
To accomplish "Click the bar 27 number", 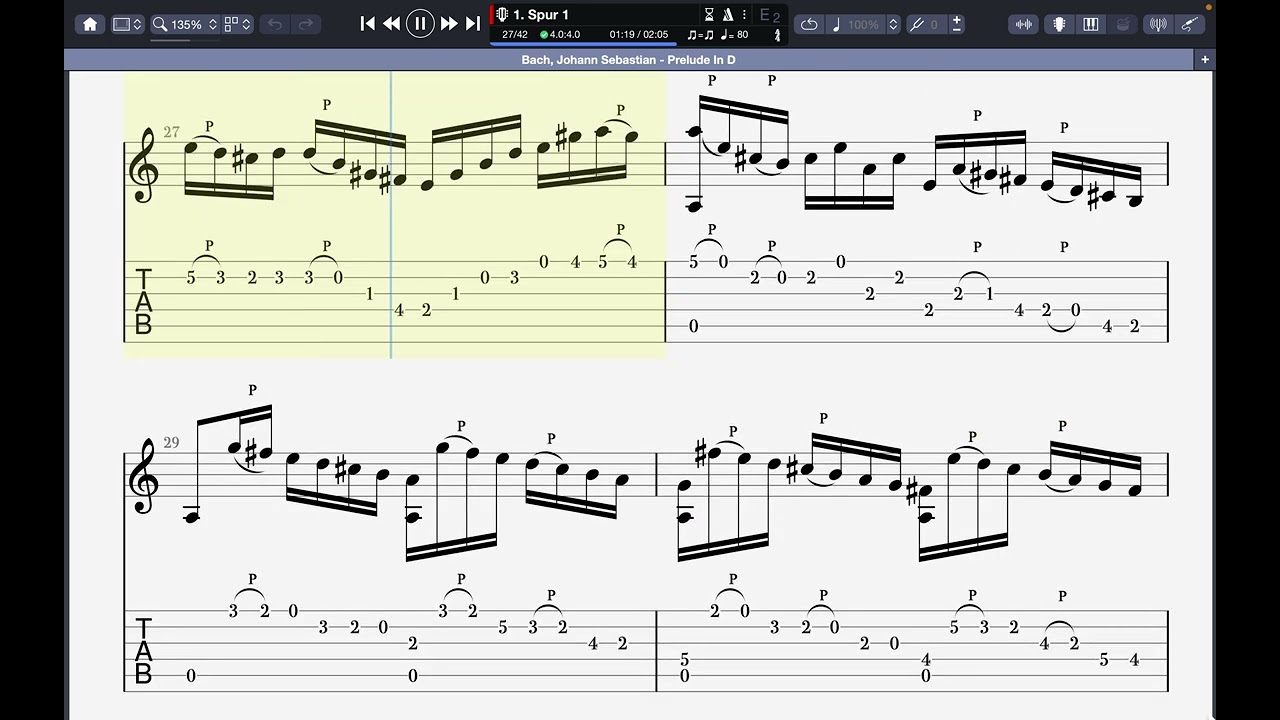I will point(172,132).
